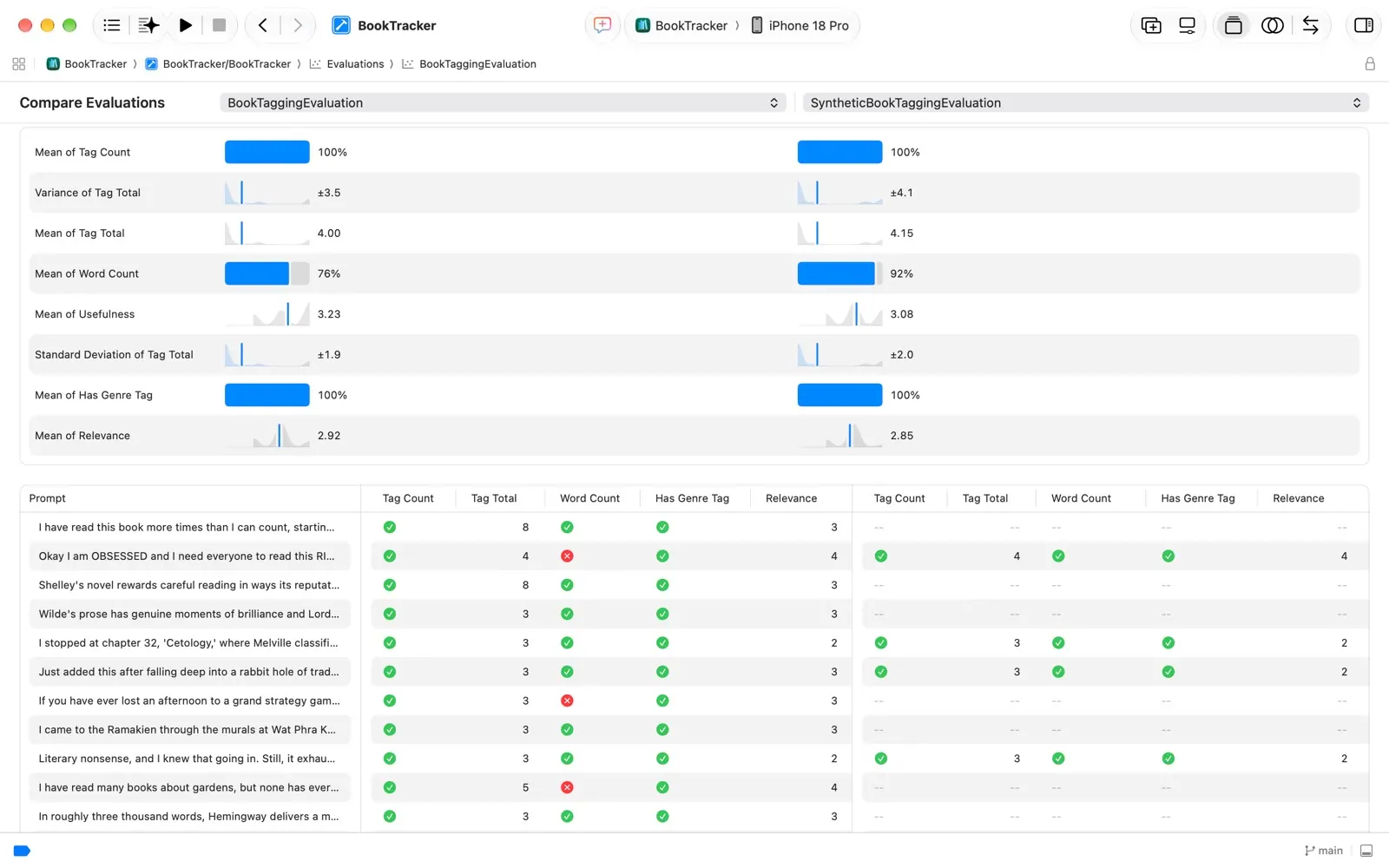Go back with the left chevron
This screenshot has width=1389, height=868.
click(x=263, y=25)
